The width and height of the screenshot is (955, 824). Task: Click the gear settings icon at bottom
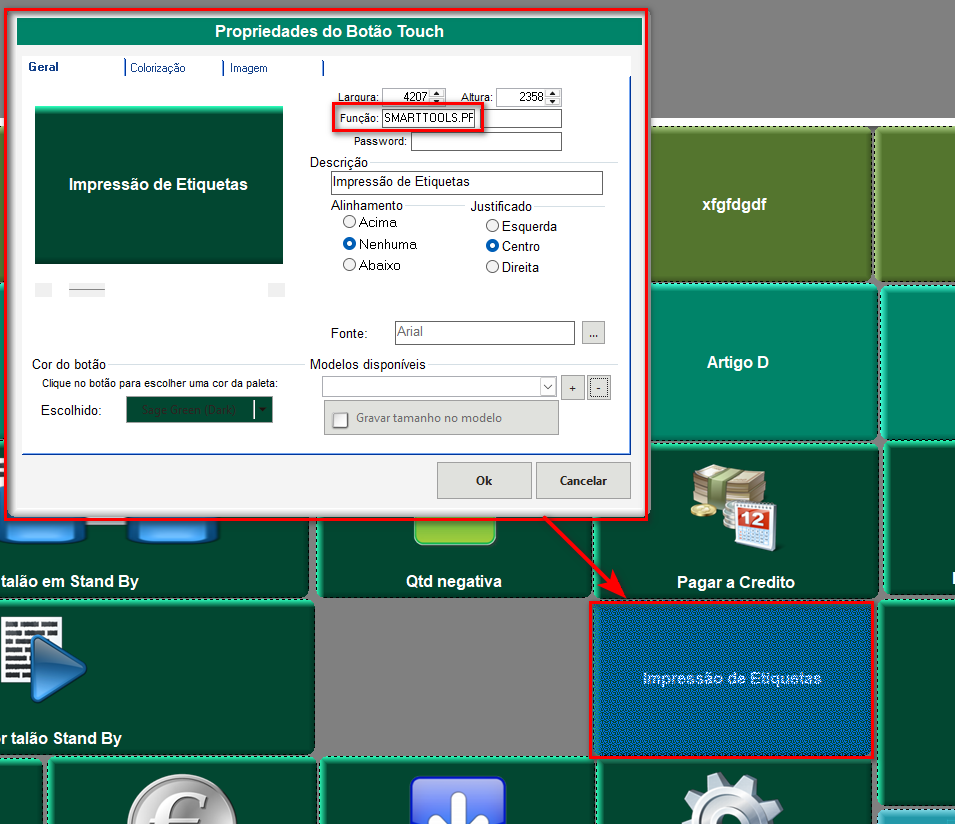726,803
